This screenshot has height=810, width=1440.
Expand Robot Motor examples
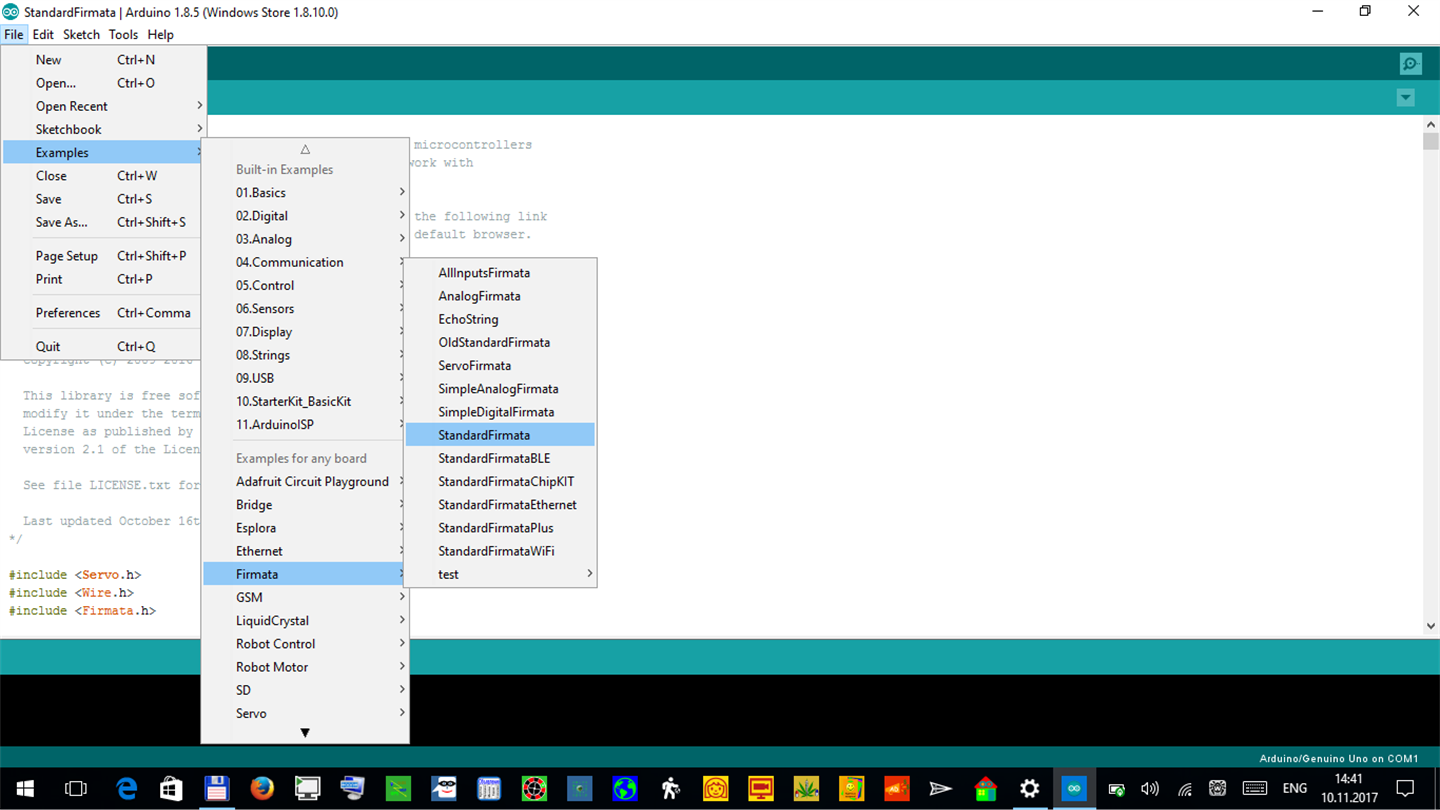[305, 667]
